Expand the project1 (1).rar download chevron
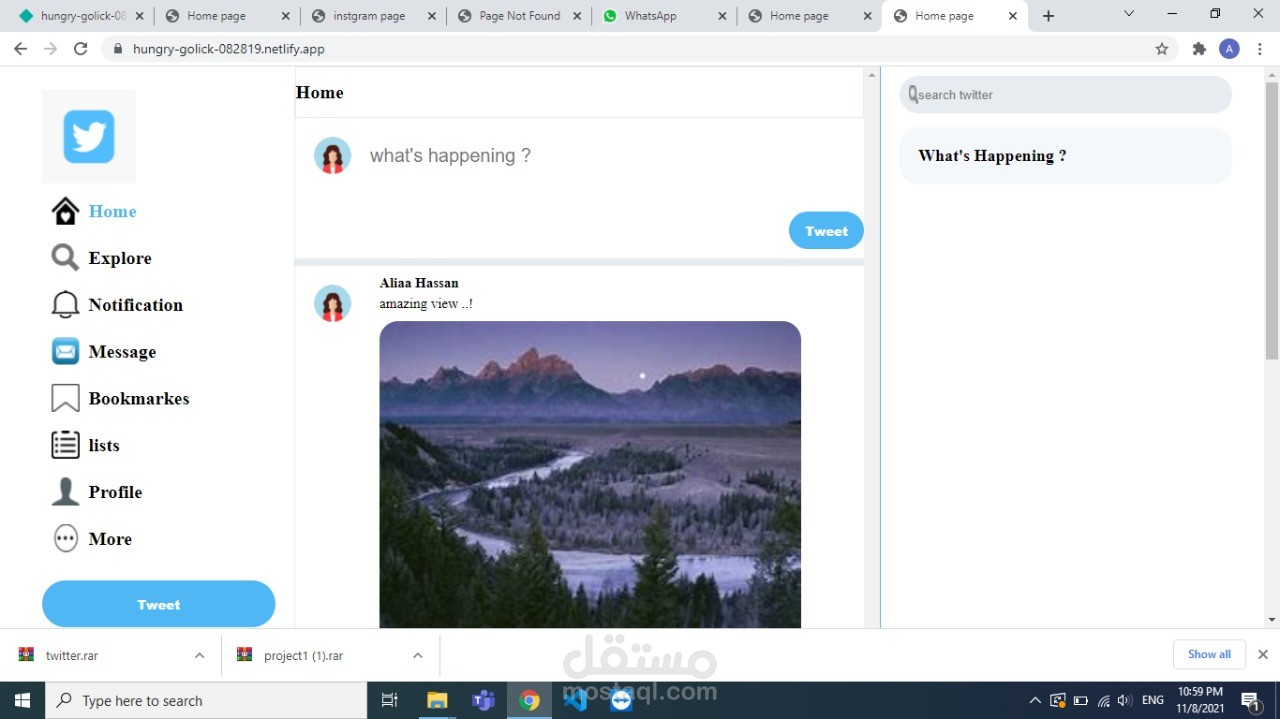The height and width of the screenshot is (719, 1280). pyautogui.click(x=417, y=655)
